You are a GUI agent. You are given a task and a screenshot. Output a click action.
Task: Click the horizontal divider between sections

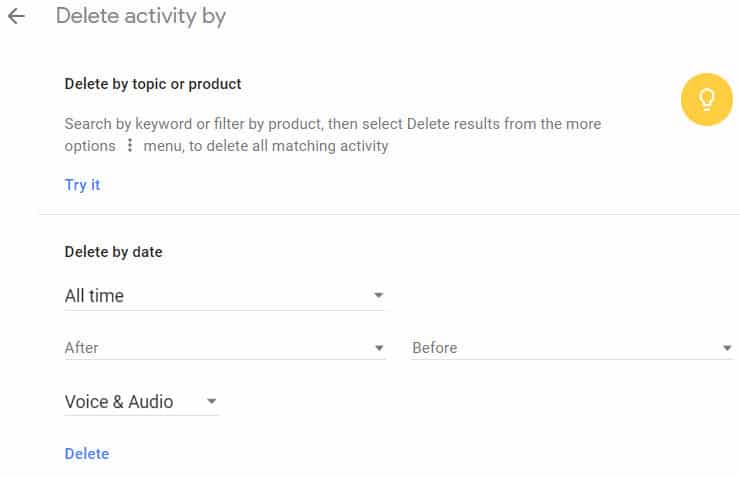pos(388,214)
